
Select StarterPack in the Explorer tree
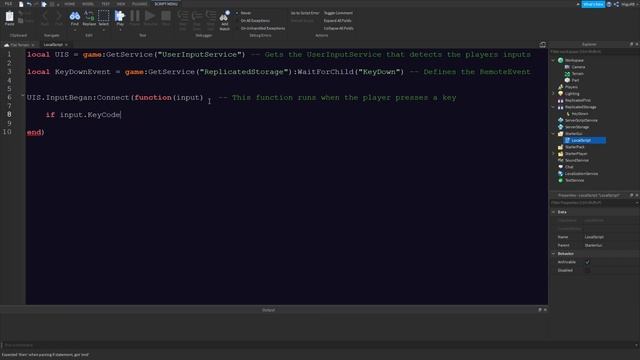pos(574,147)
